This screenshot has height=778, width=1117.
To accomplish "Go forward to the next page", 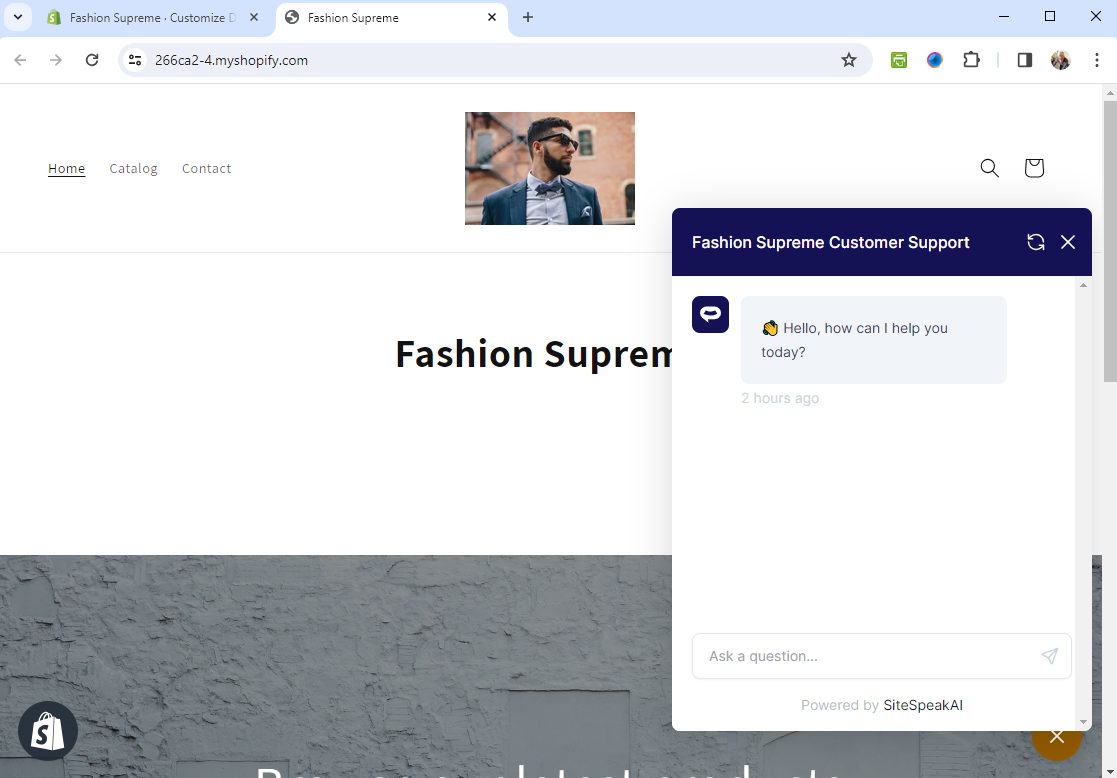I will pyautogui.click(x=56, y=60).
